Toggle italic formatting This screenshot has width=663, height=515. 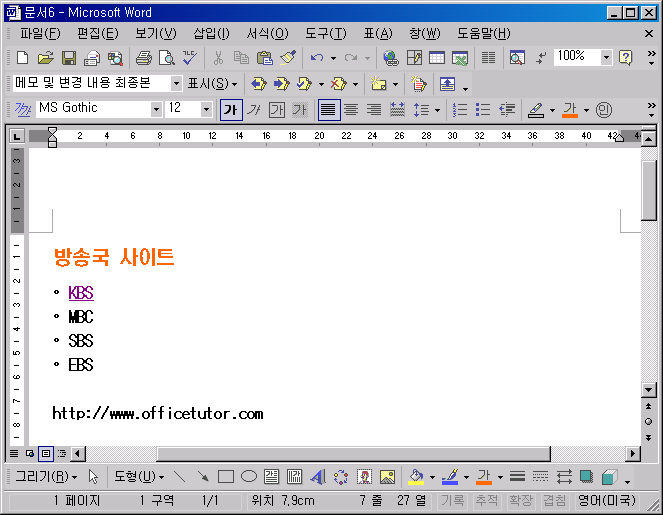[254, 110]
